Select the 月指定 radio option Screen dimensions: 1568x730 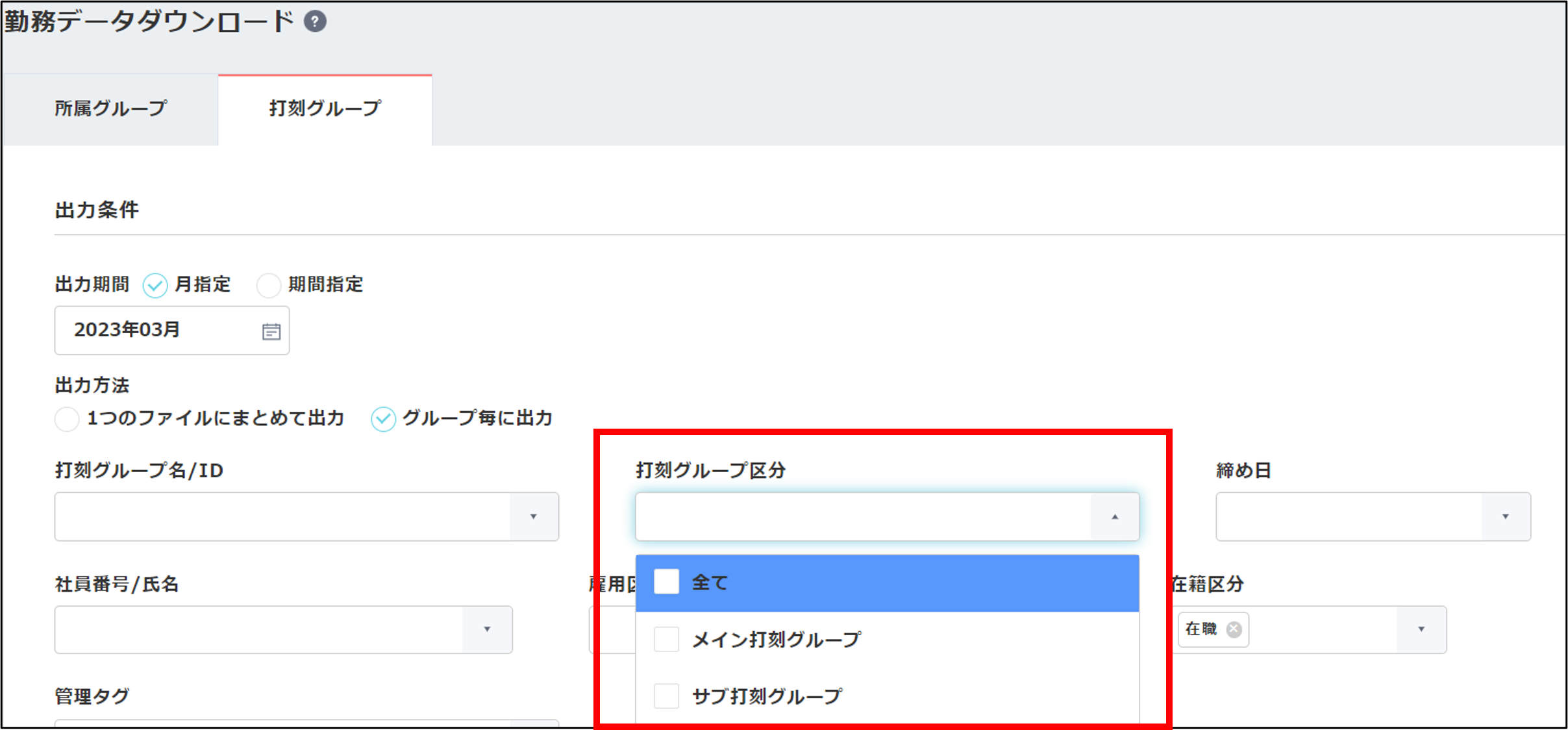[x=155, y=285]
